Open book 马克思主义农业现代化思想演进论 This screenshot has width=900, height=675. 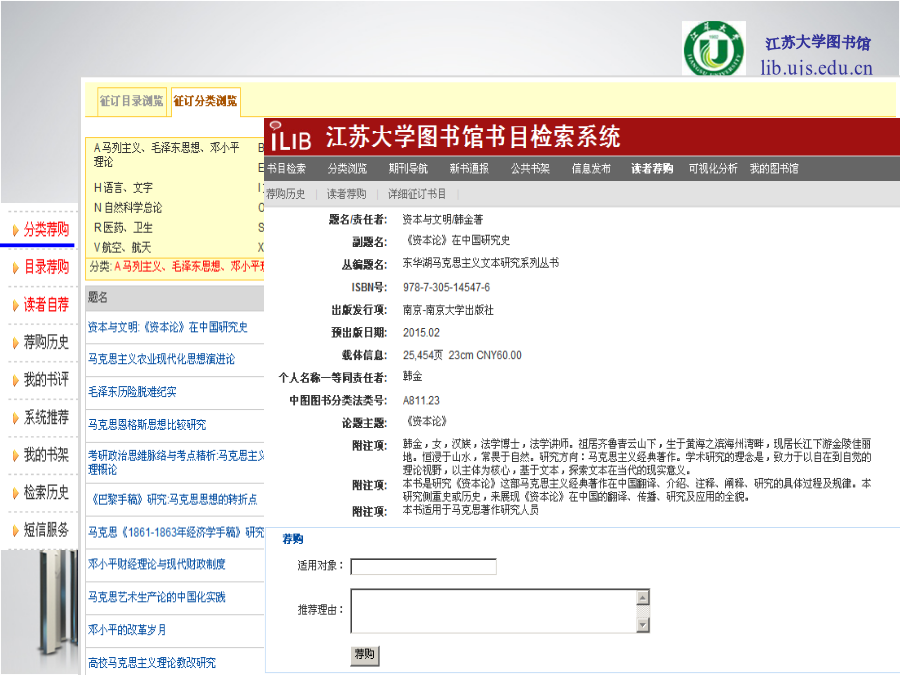coord(161,359)
